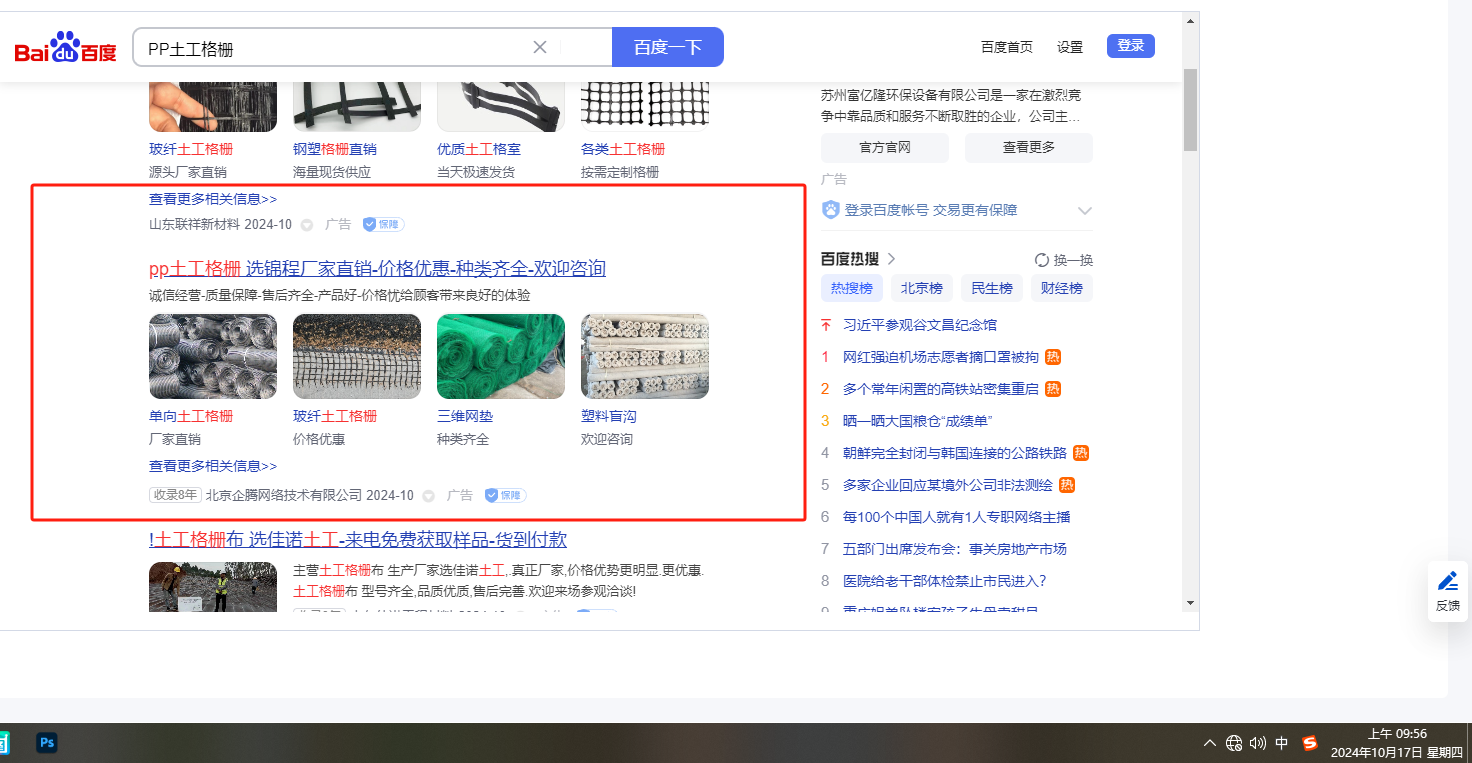Switch the 中 input language indicator

point(1282,743)
